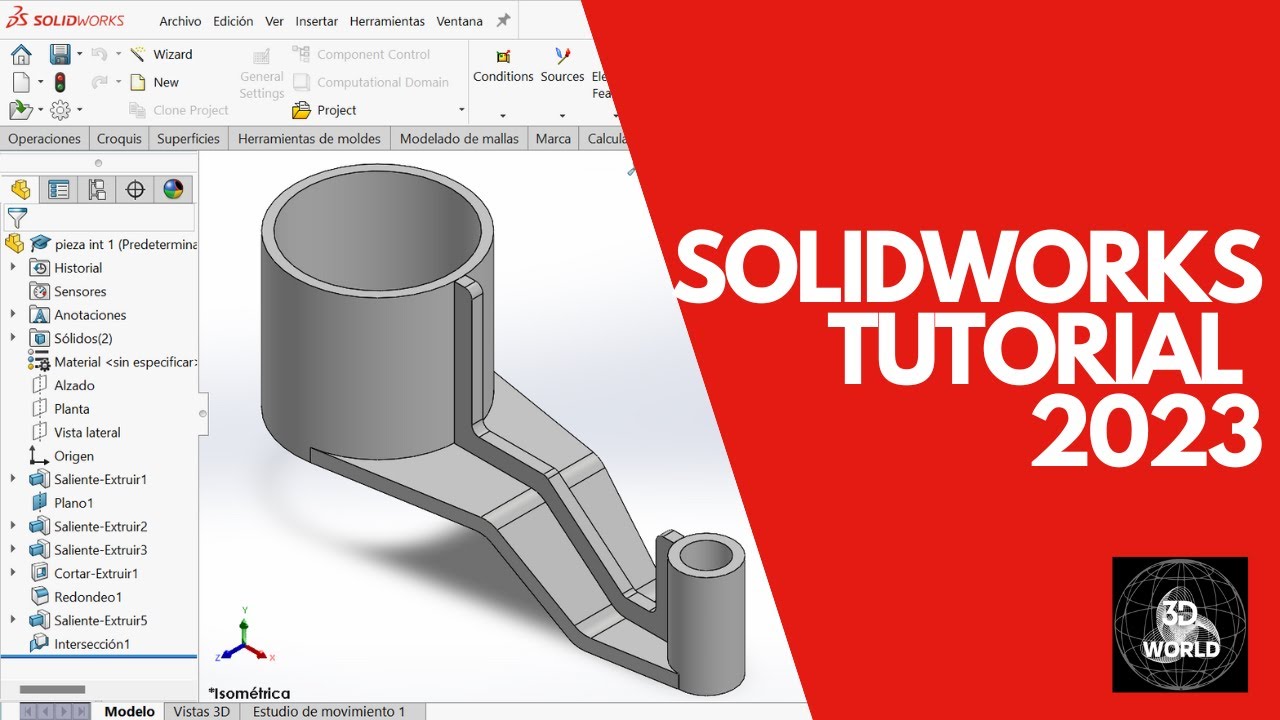The height and width of the screenshot is (720, 1280).
Task: Open the Edición menu
Action: 233,21
